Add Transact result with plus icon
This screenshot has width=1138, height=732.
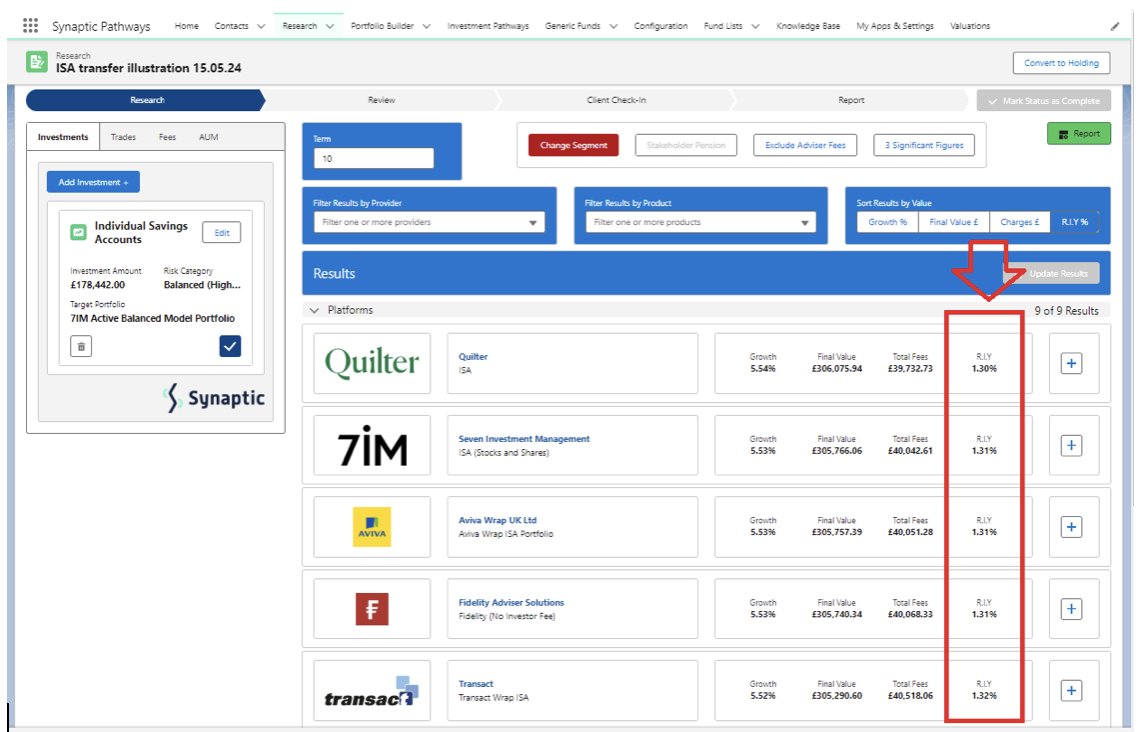pyautogui.click(x=1071, y=691)
